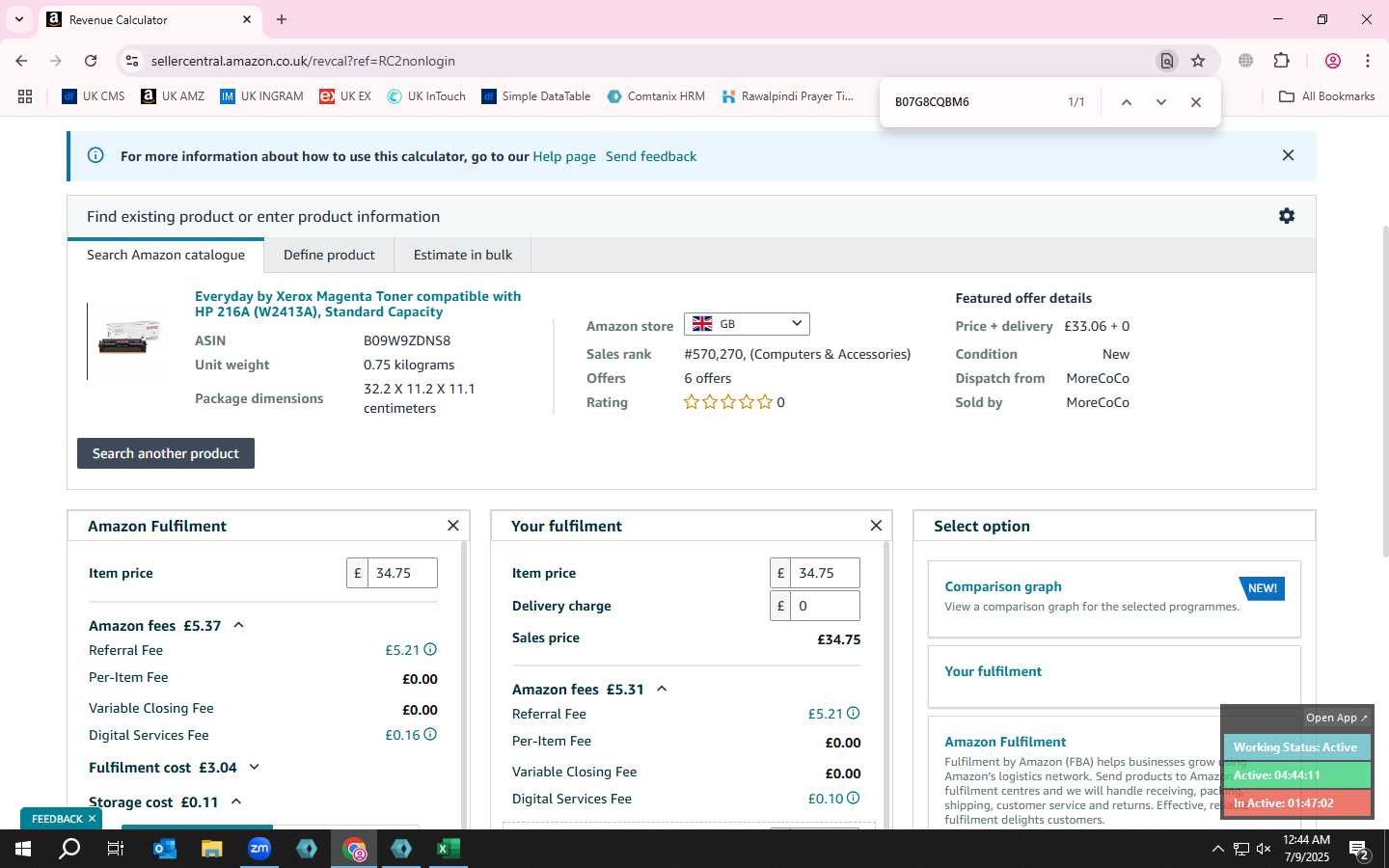Edit Your fulfilment item price field
This screenshot has height=868, width=1389.
click(x=825, y=573)
